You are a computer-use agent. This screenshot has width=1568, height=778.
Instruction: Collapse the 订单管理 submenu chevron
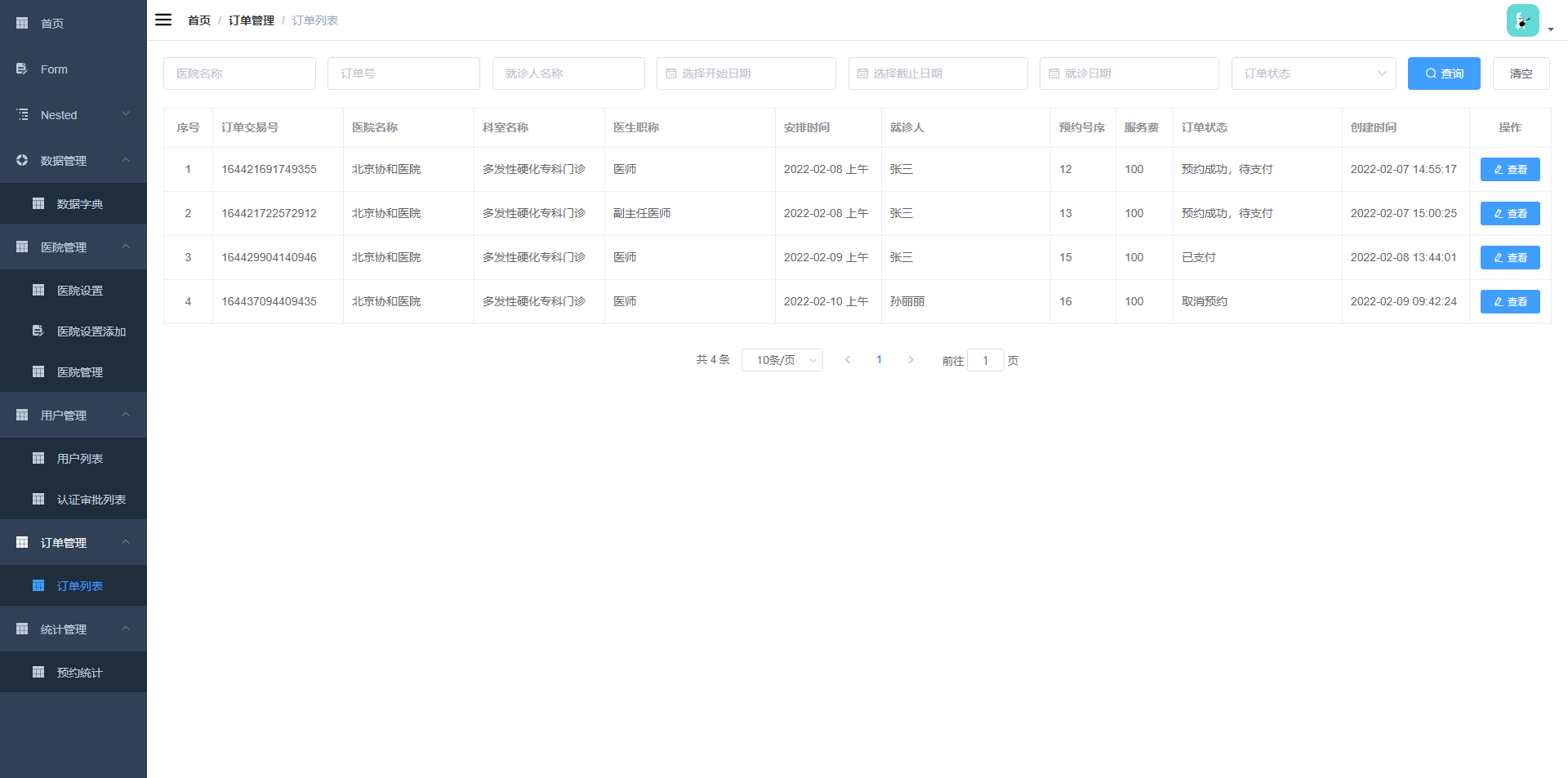[126, 541]
